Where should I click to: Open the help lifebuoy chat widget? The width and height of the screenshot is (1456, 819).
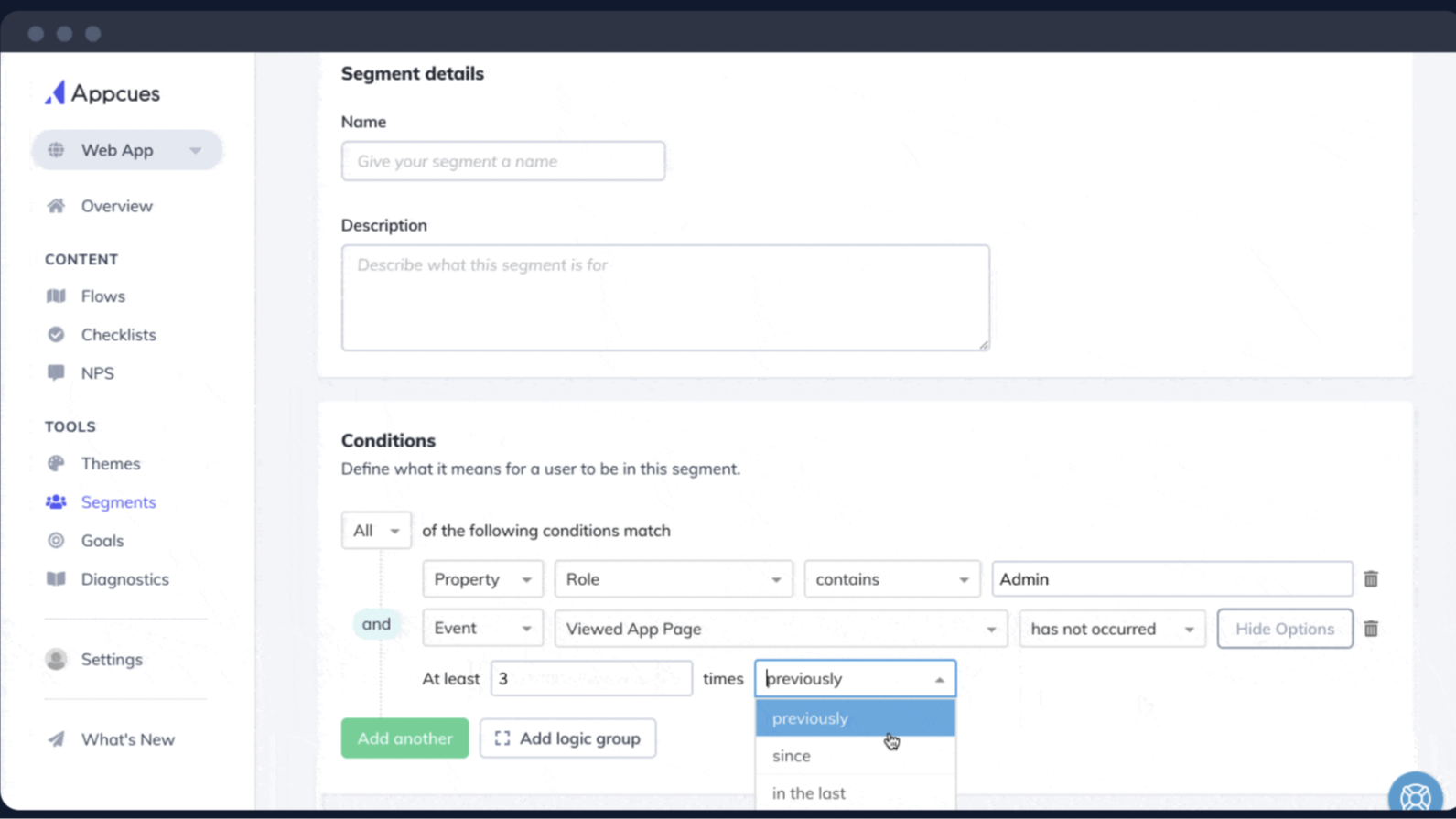point(1414,795)
